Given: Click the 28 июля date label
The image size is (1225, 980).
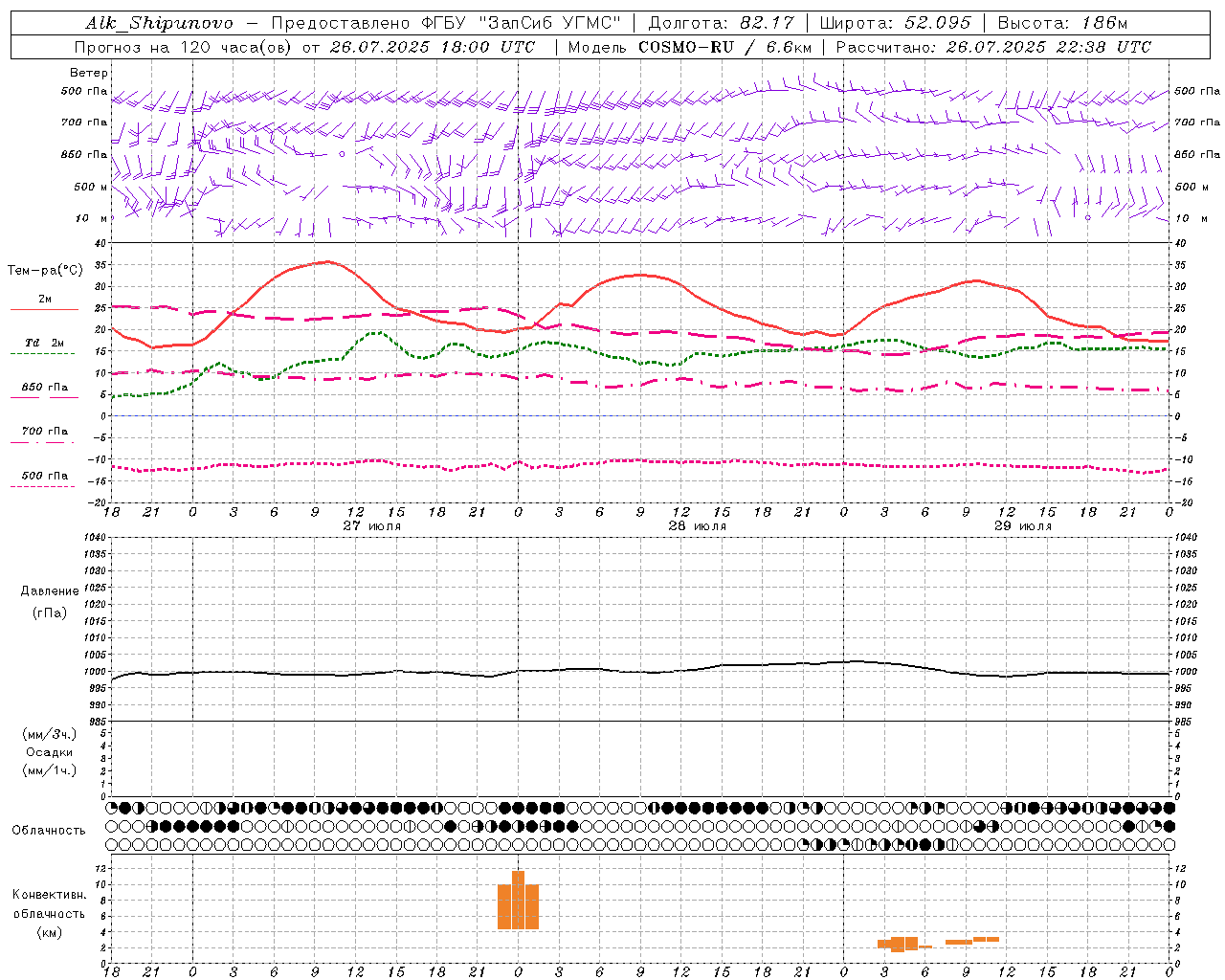Looking at the screenshot, I should click(x=698, y=525).
